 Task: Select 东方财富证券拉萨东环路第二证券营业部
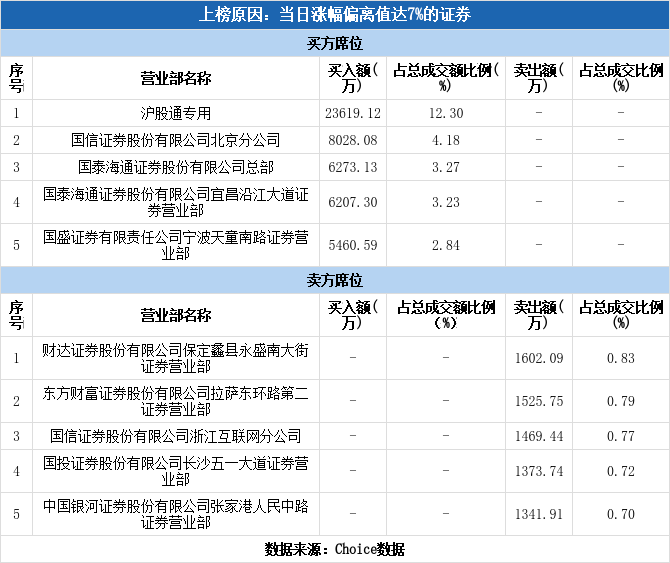tap(176, 401)
